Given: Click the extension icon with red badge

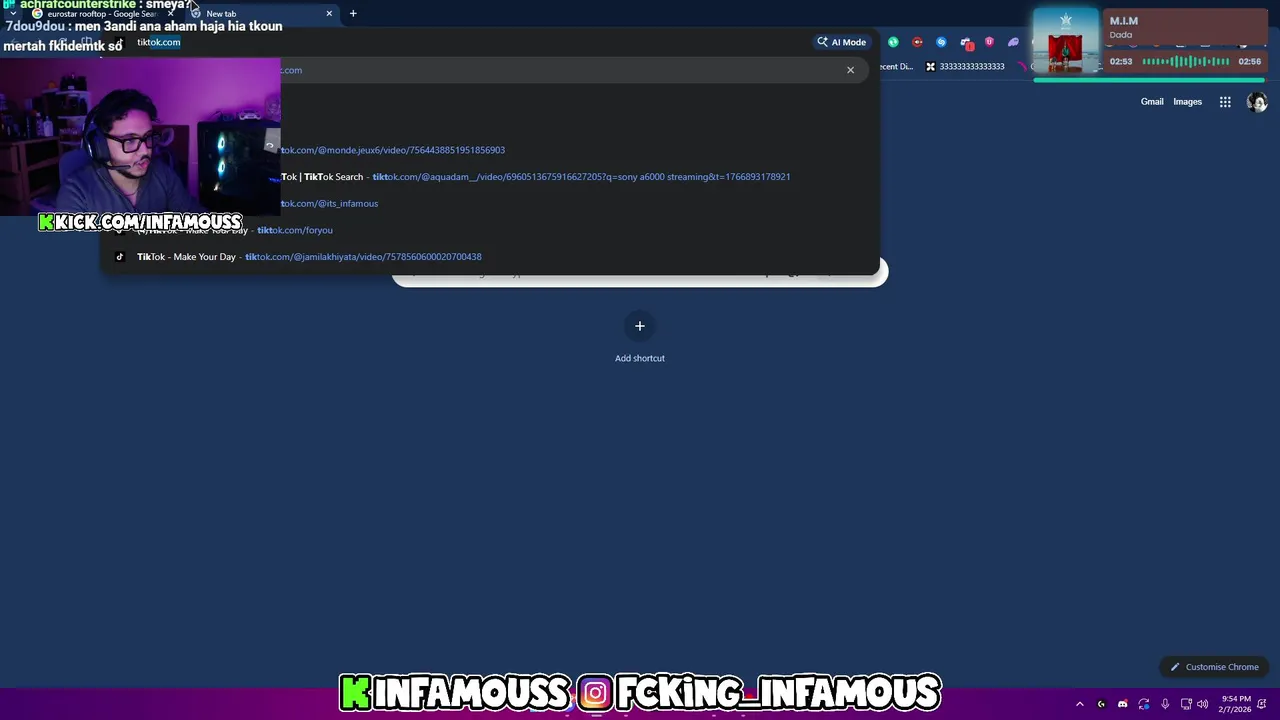Looking at the screenshot, I should point(966,43).
